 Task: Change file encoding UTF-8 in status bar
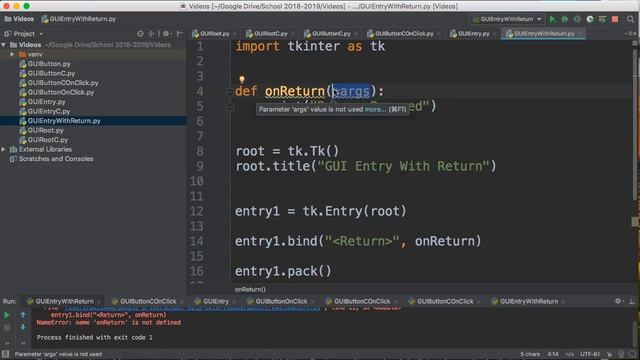point(590,354)
